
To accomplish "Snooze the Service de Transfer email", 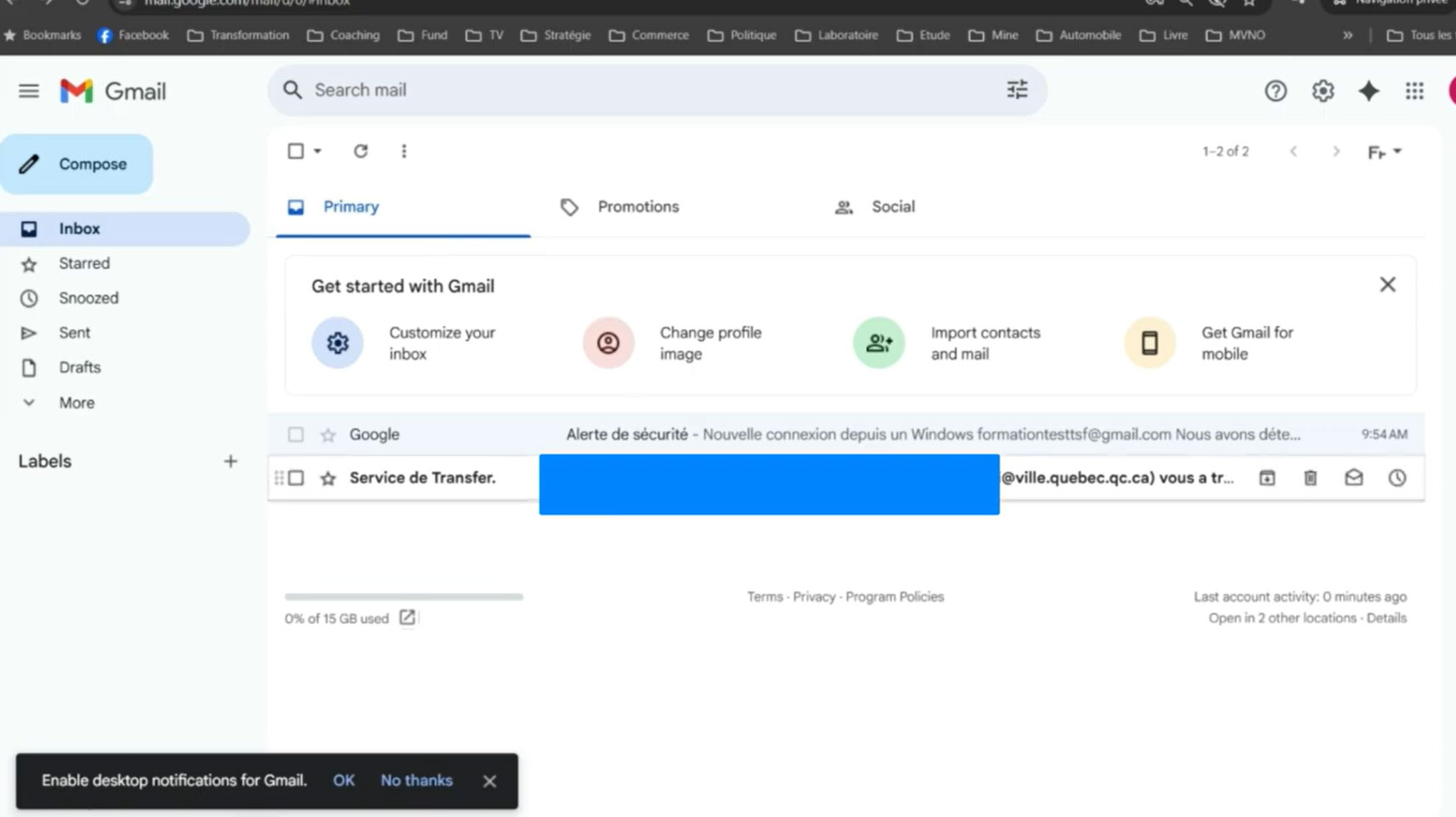I will point(1396,478).
